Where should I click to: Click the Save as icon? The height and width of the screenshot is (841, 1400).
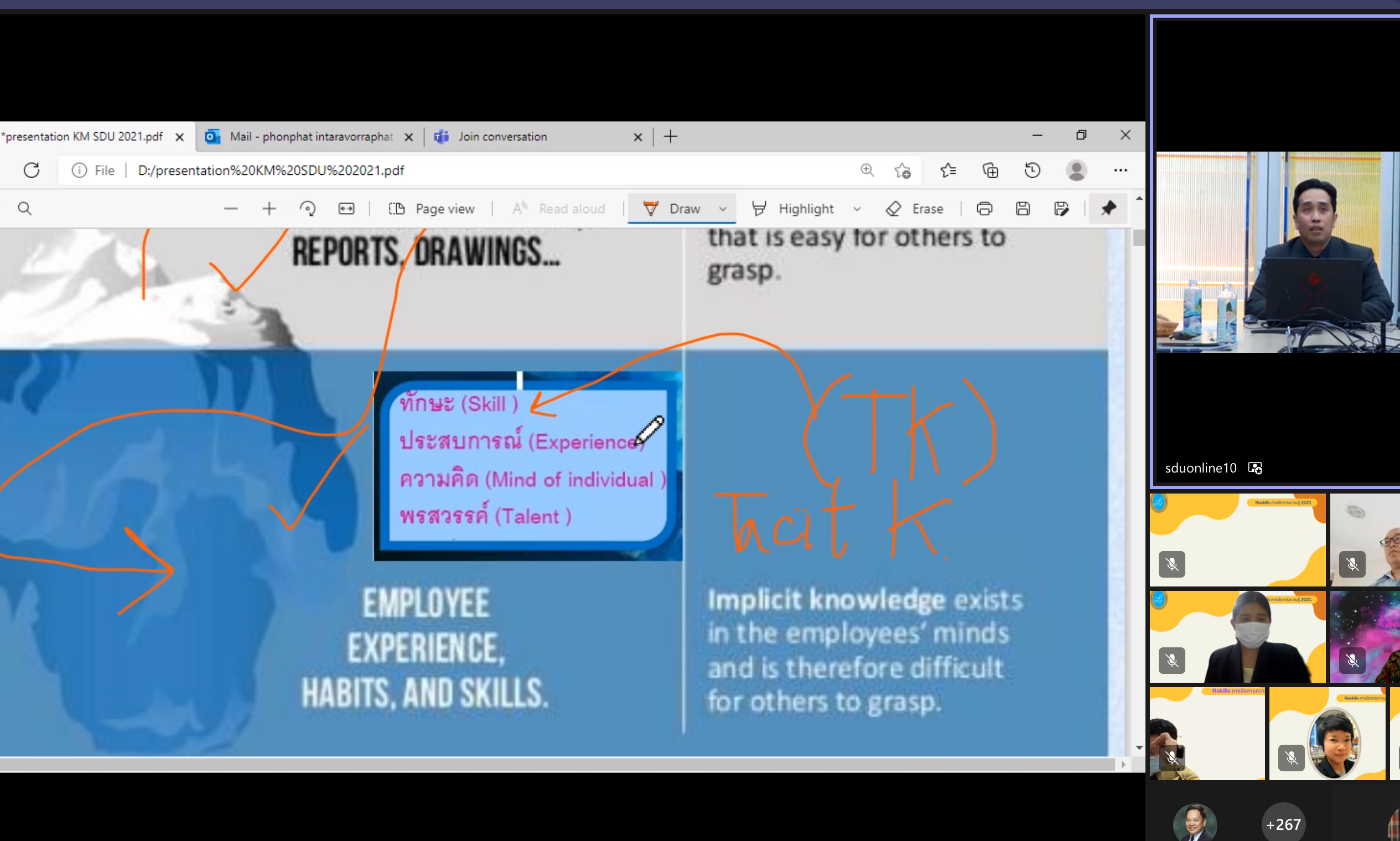[1061, 209]
